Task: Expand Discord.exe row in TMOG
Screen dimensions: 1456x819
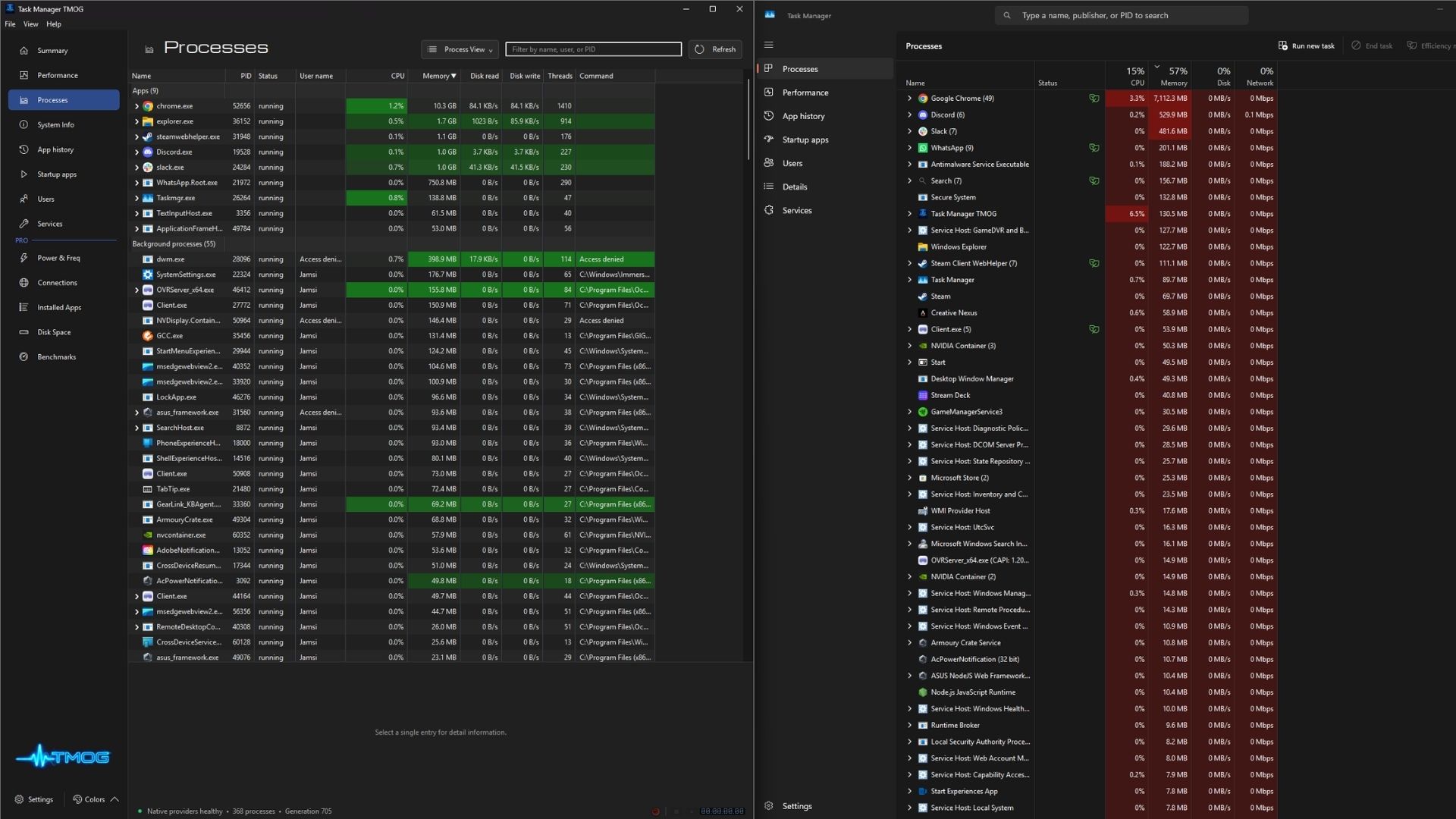Action: [136, 152]
